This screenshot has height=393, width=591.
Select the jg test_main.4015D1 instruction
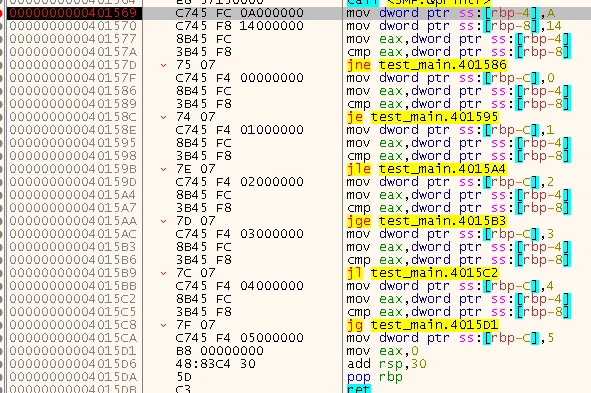click(423, 325)
